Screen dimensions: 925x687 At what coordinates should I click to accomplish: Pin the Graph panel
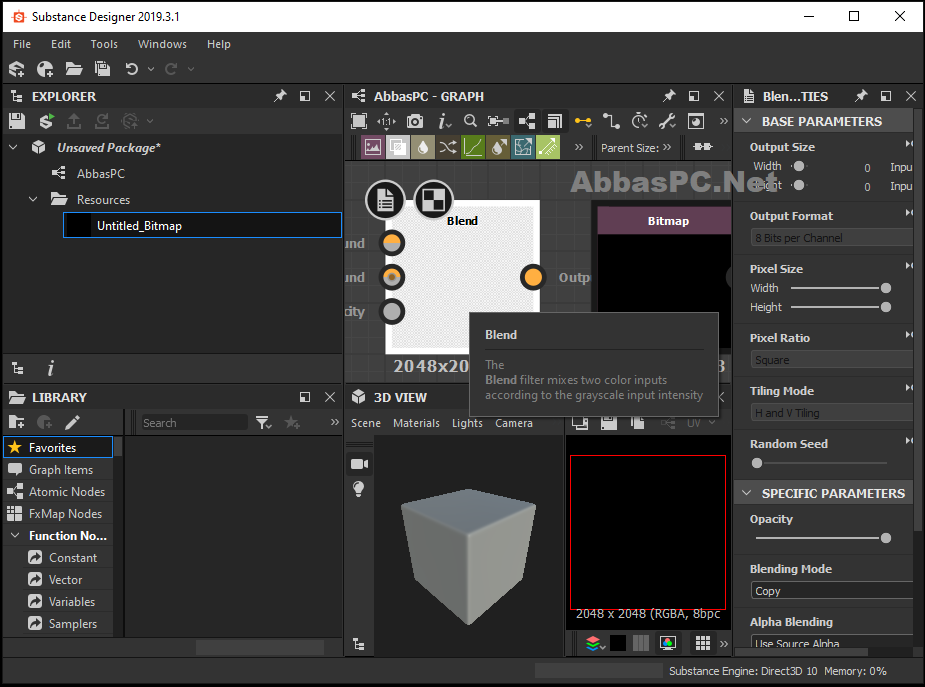coord(668,96)
